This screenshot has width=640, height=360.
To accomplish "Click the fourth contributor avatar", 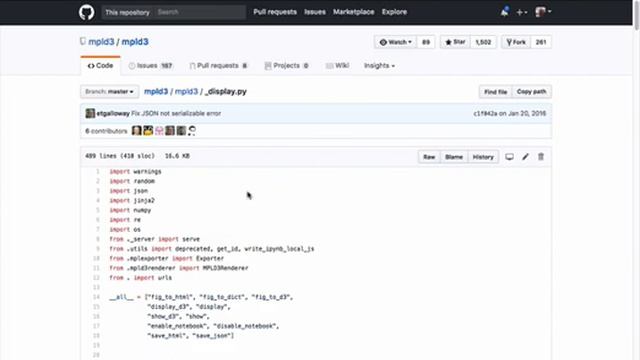I will coord(170,131).
